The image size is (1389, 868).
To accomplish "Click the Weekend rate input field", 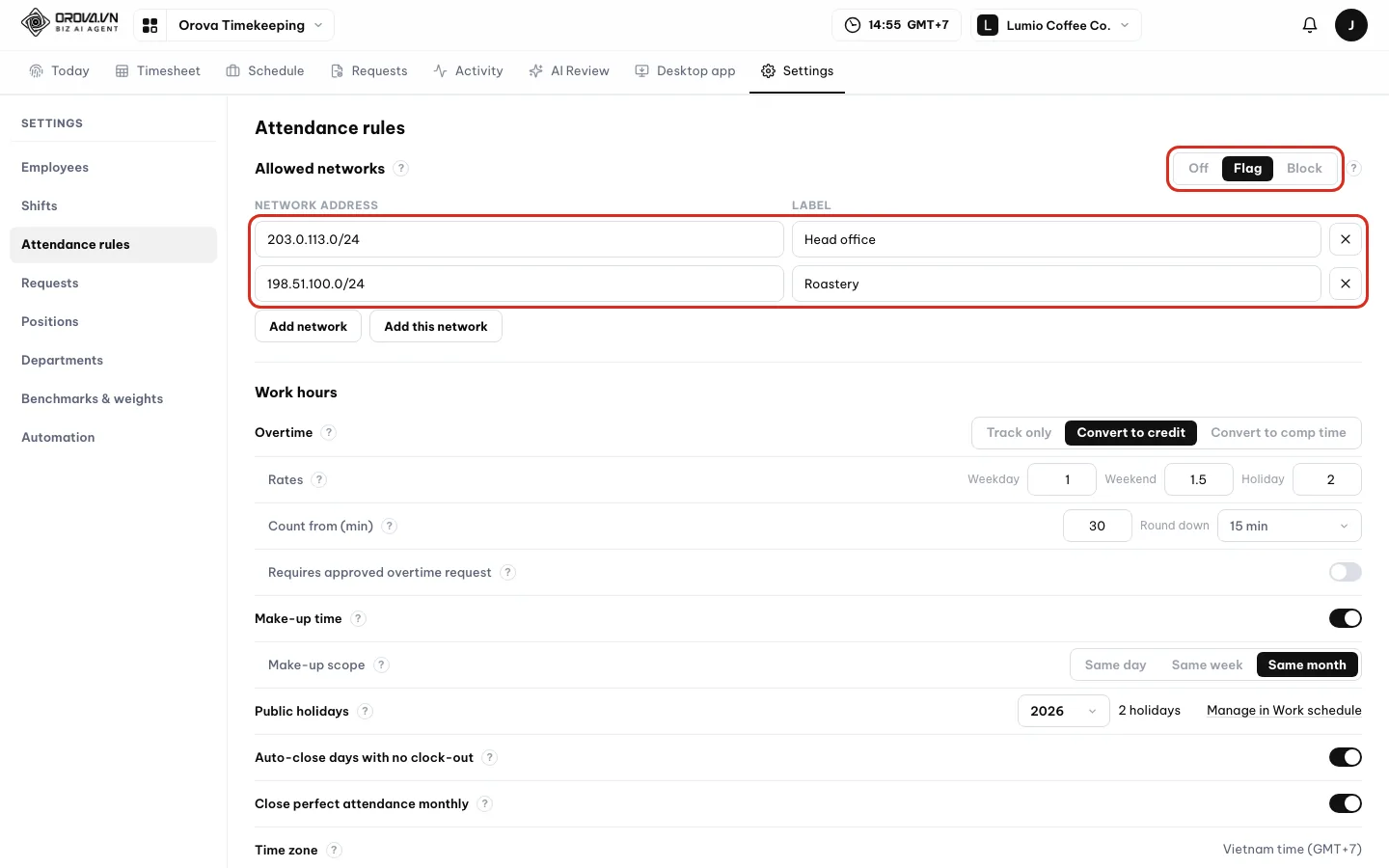I will [x=1198, y=479].
